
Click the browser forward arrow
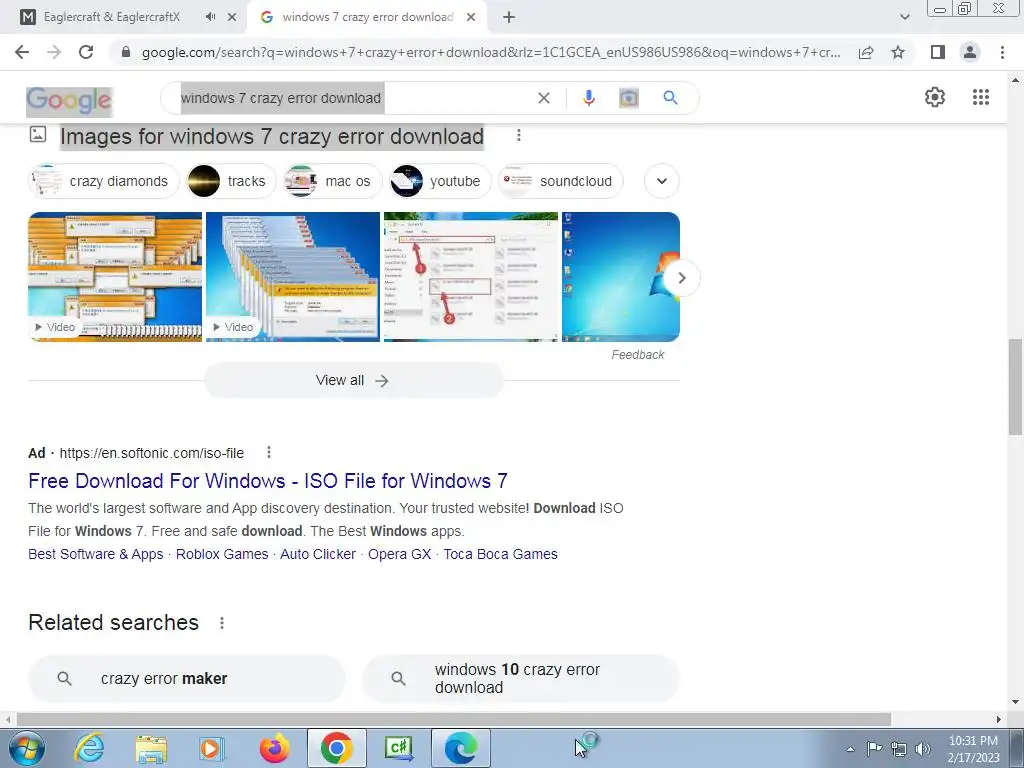[54, 52]
